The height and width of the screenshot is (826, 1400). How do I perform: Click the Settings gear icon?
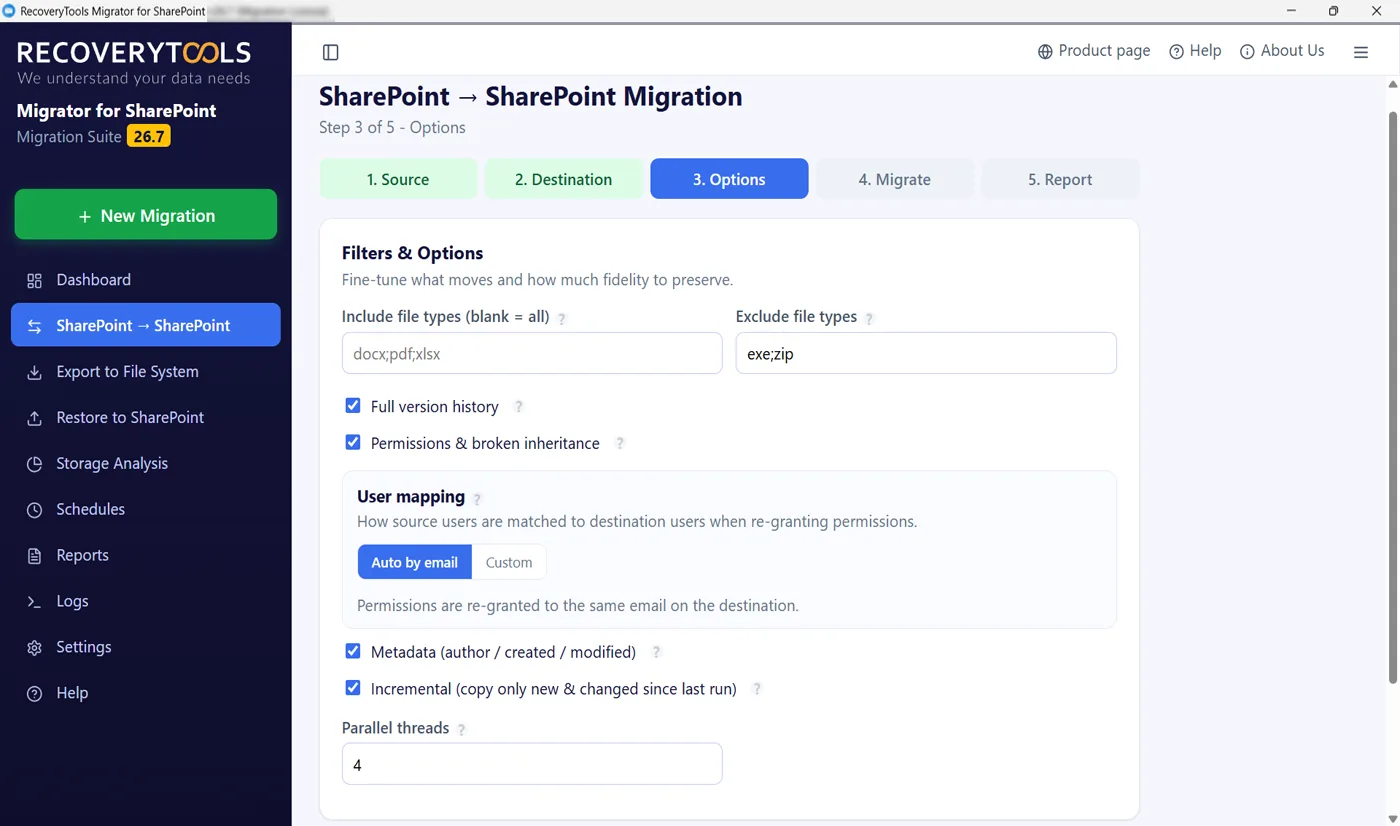[x=34, y=648]
